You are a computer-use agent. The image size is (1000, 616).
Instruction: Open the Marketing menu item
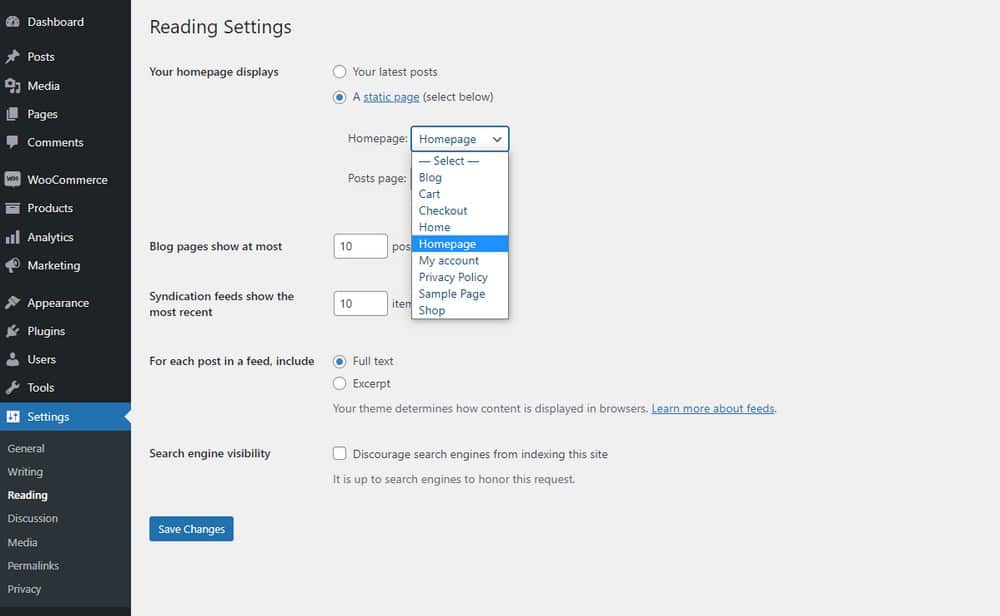point(65,265)
